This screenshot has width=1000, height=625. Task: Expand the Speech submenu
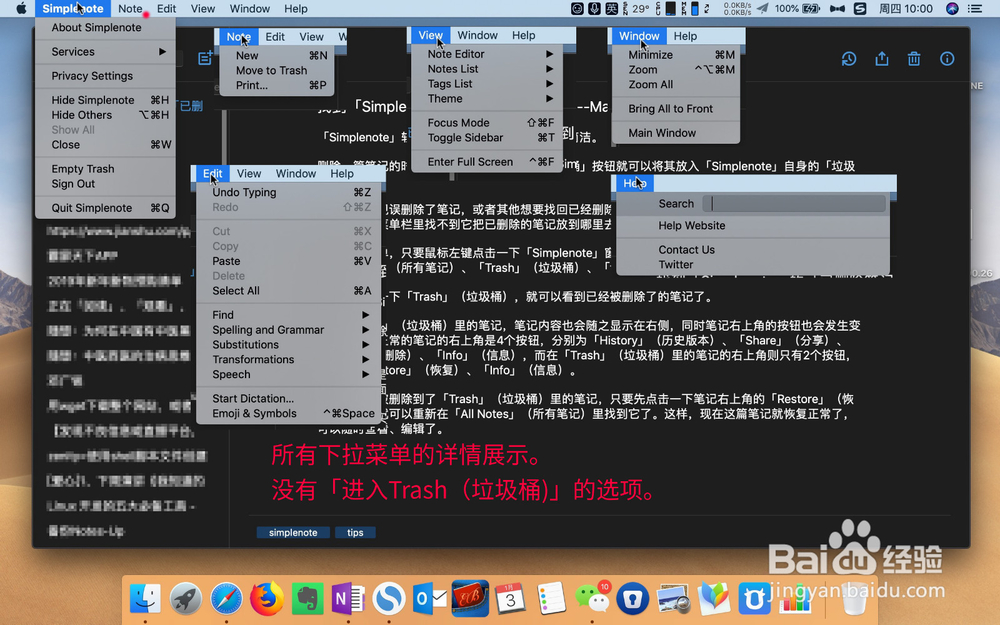[x=291, y=374]
